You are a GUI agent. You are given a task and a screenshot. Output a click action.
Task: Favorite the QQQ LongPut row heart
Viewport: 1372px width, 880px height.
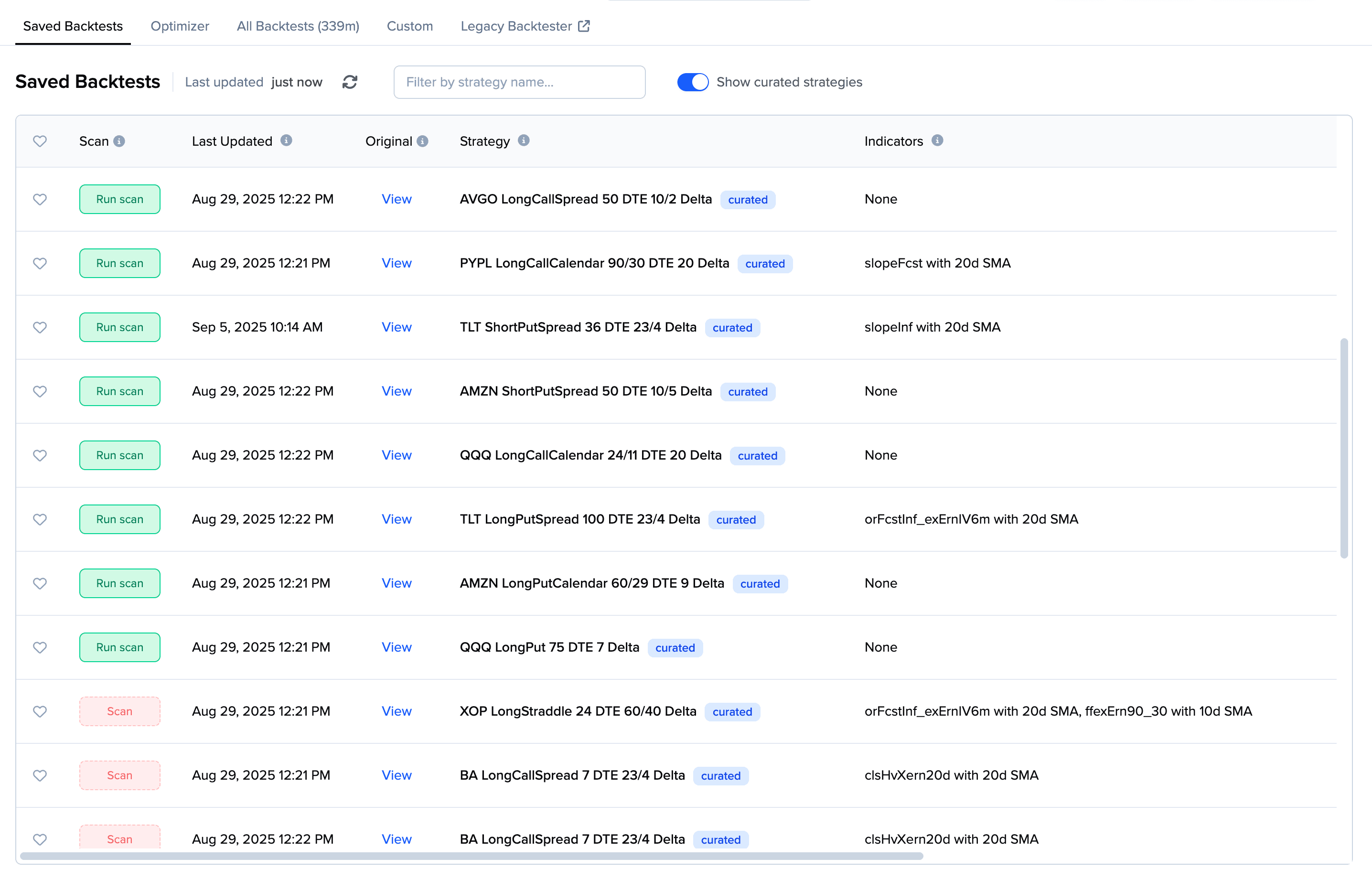click(x=40, y=647)
